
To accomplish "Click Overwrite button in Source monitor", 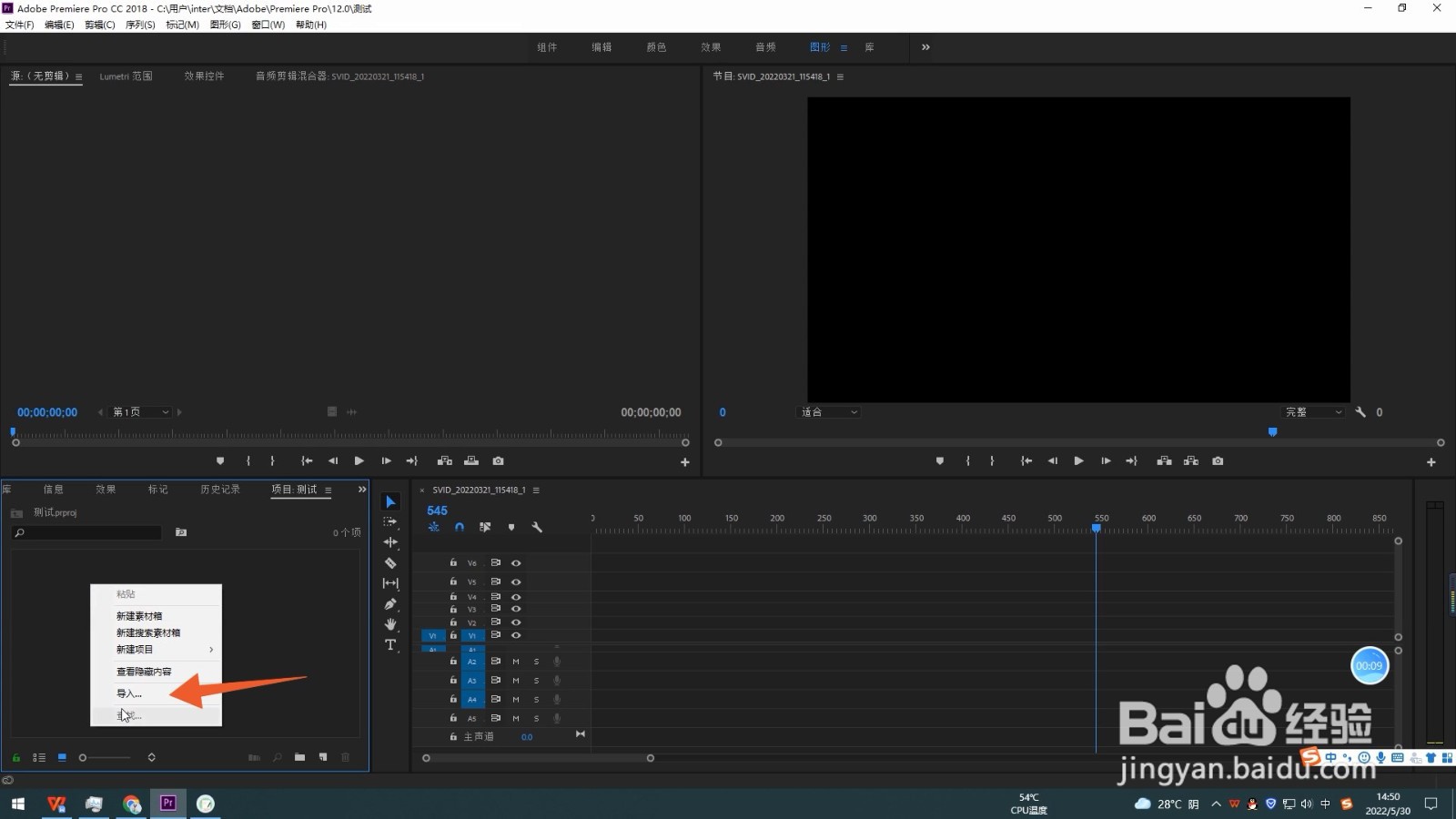I will point(471,461).
